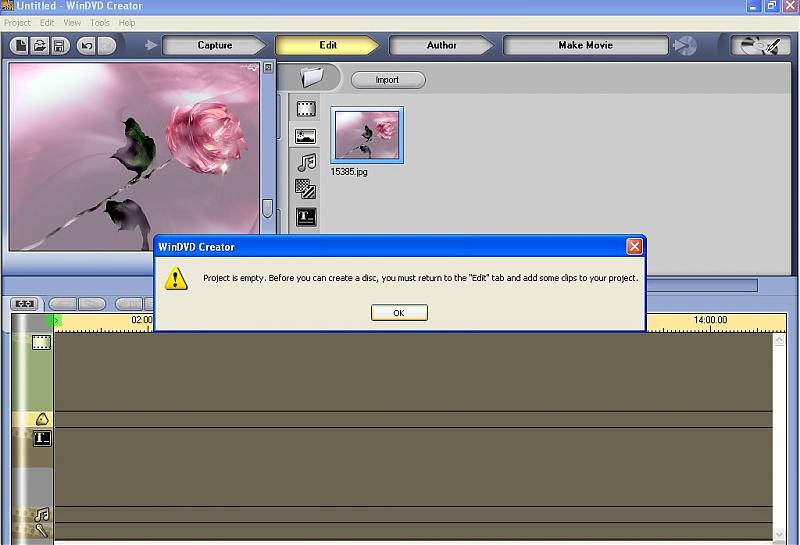Click the small icon at preview top corner
The width and height of the screenshot is (800, 545).
[x=268, y=67]
